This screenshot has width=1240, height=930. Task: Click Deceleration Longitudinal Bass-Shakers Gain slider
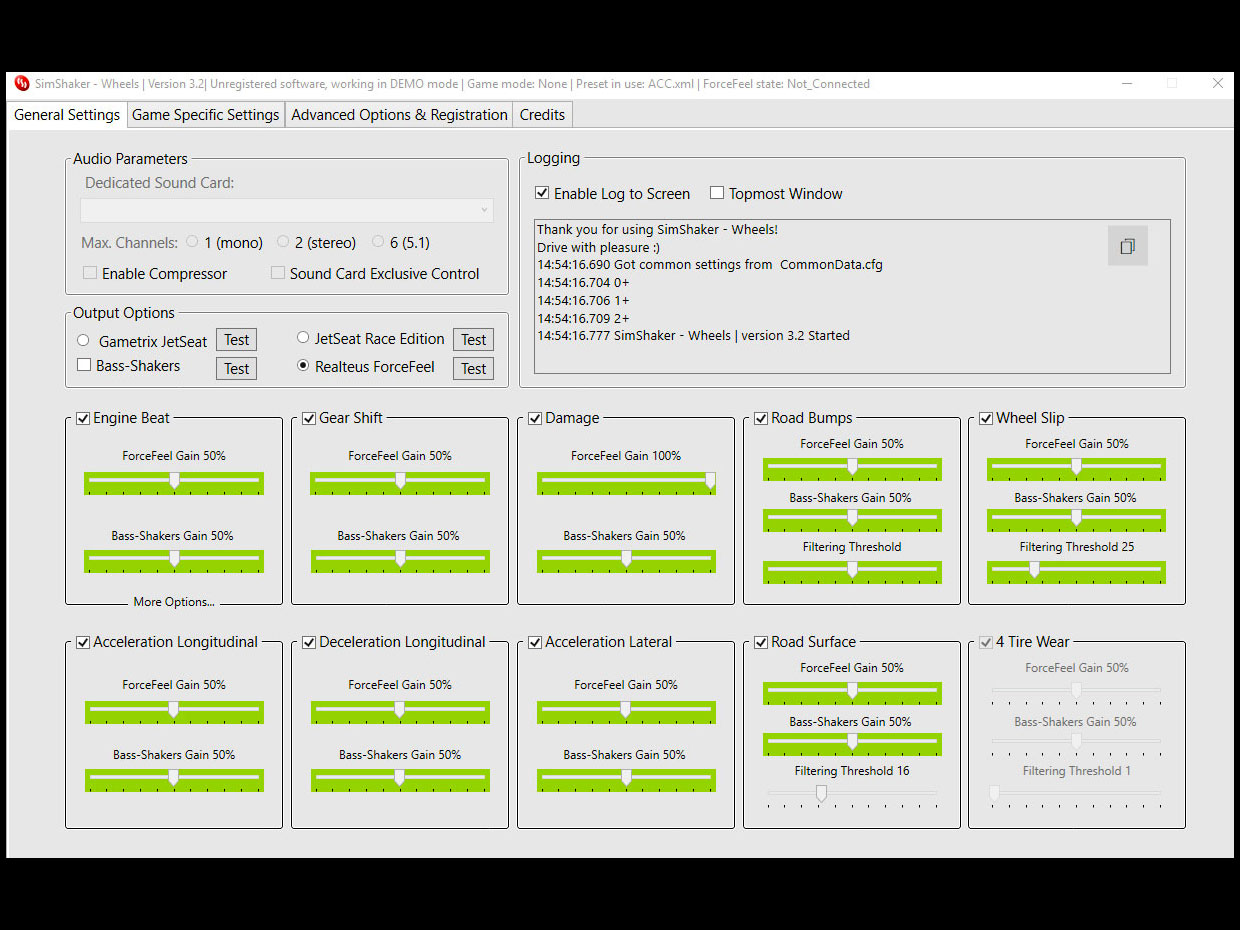[x=400, y=780]
